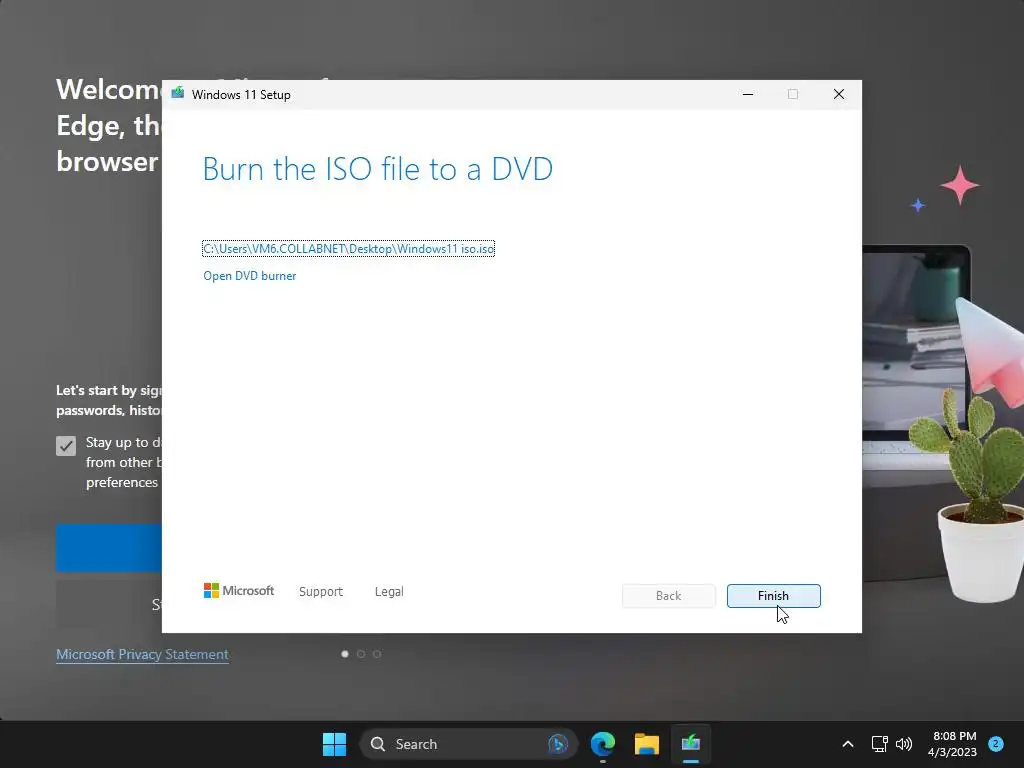Open Microsoft Privacy Statement link in Edge

click(142, 654)
